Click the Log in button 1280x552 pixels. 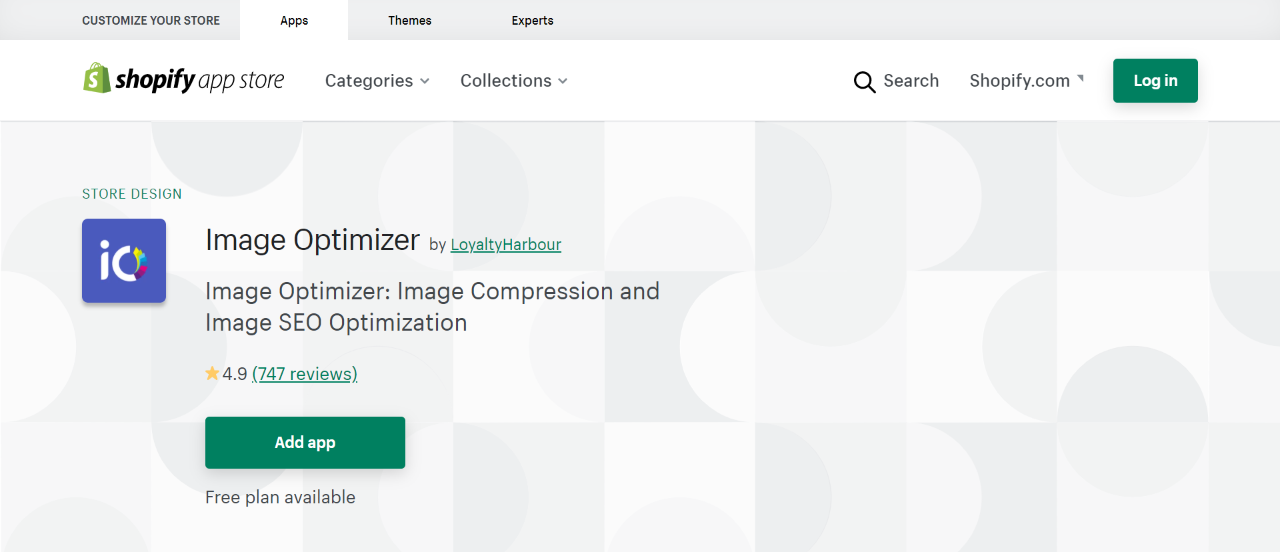1155,81
